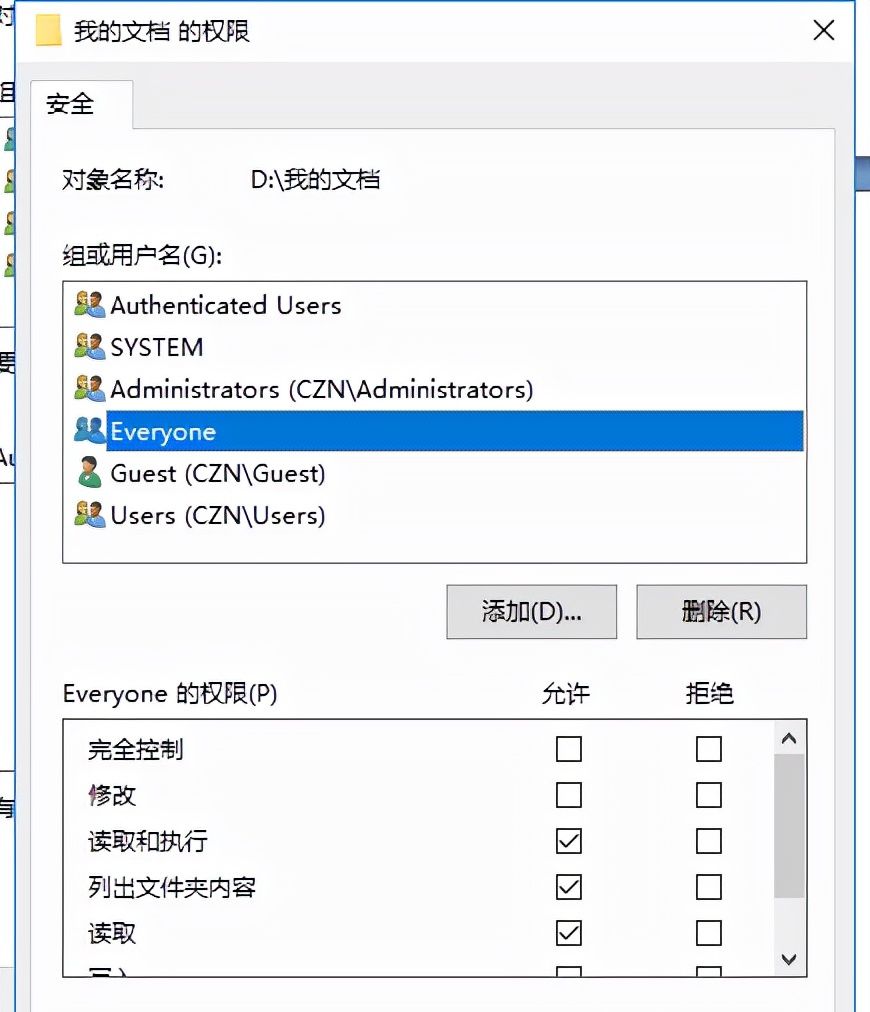Click the SYSTEM group icon
Image resolution: width=870 pixels, height=1012 pixels.
[89, 347]
